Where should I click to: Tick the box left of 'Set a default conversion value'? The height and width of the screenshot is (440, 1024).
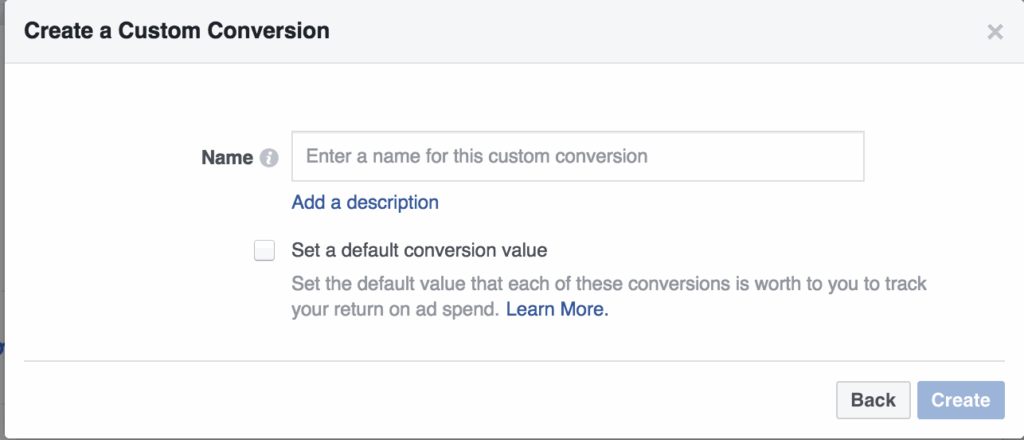(x=264, y=250)
